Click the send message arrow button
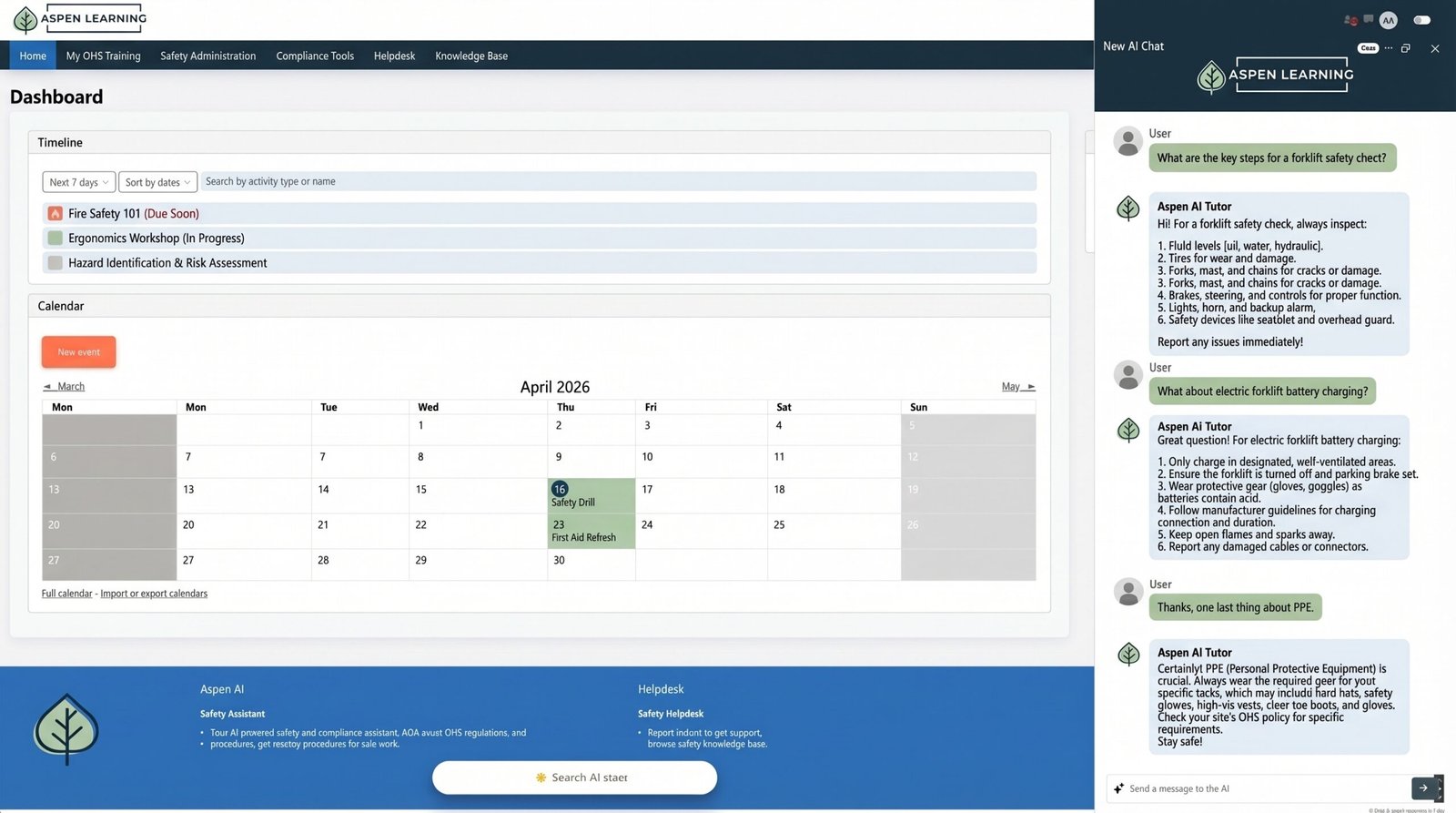Viewport: 1456px width, 813px height. pyautogui.click(x=1423, y=788)
